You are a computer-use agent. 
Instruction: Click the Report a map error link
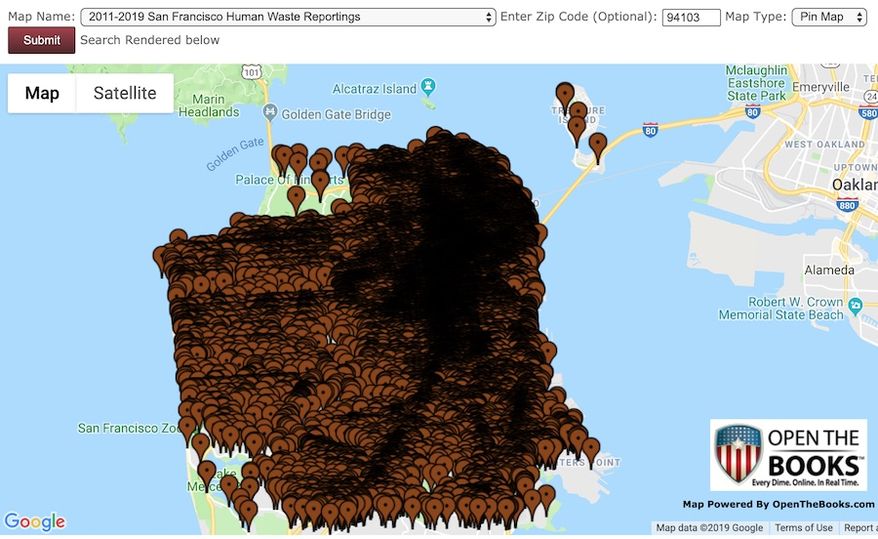click(859, 528)
